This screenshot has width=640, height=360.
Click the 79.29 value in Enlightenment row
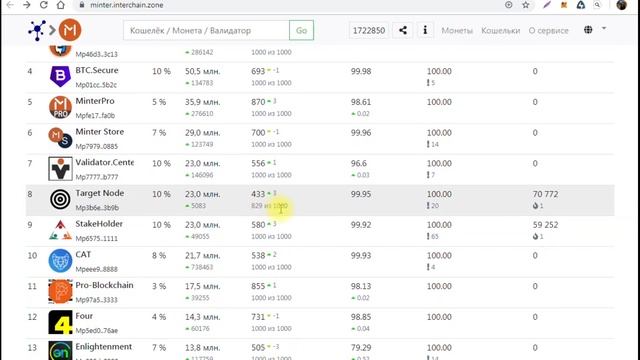tap(361, 347)
